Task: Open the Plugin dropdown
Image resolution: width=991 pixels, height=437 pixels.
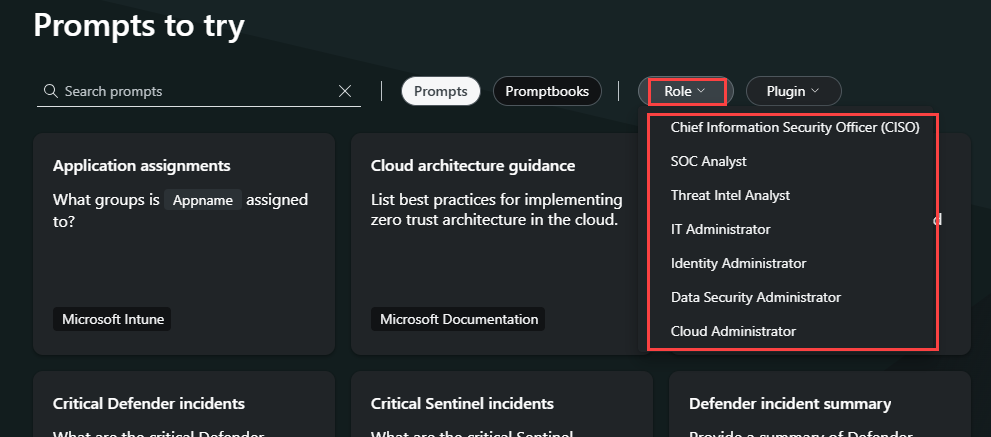Action: point(794,91)
